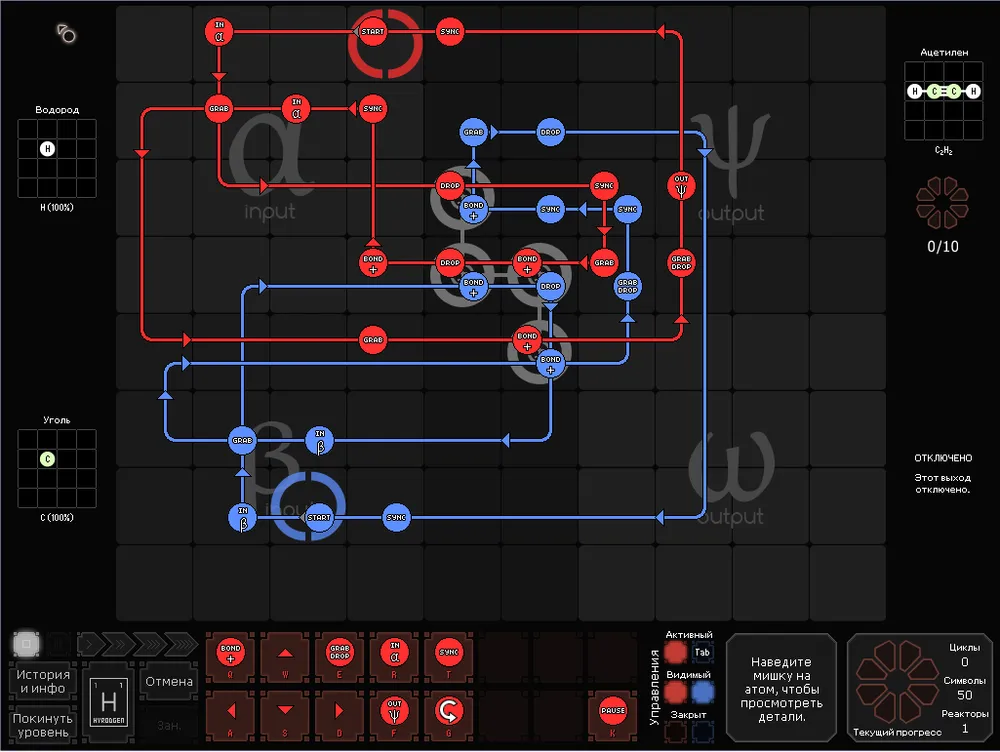Pick the Grab/Drop instruction tool
Image resolution: width=1000 pixels, height=752 pixels.
[x=339, y=653]
